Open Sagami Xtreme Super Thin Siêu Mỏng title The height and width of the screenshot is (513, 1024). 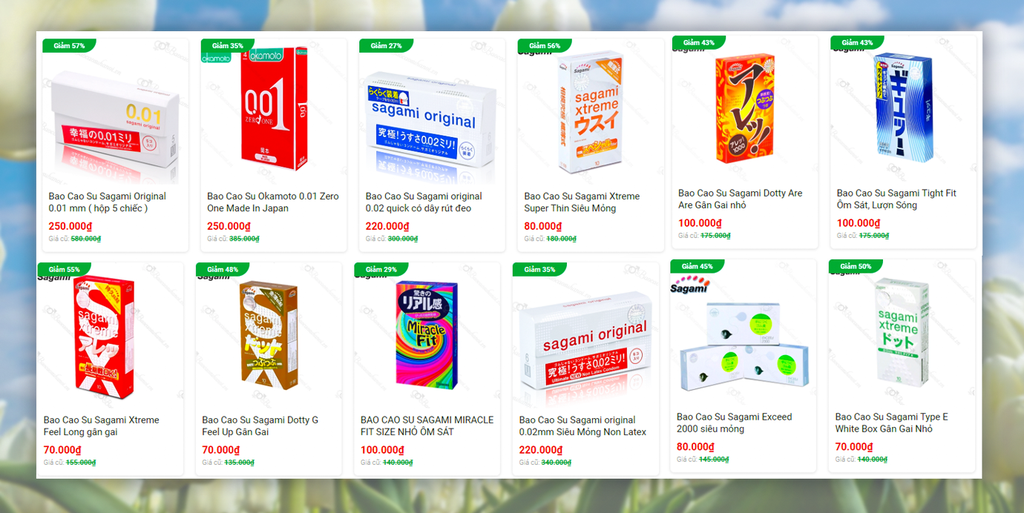pyautogui.click(x=581, y=202)
